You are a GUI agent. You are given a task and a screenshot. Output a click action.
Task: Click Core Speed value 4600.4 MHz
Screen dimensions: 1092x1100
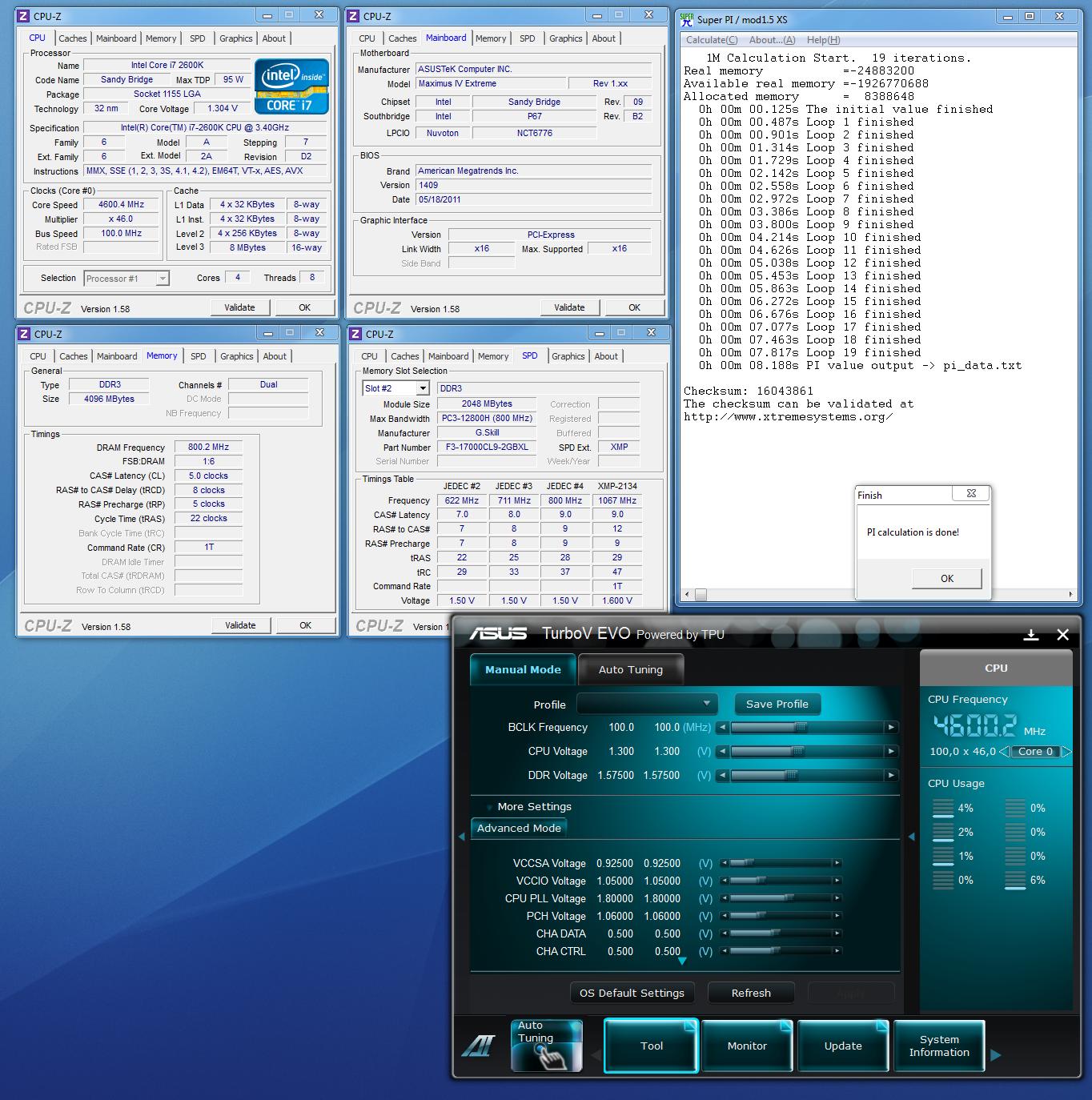tap(121, 205)
